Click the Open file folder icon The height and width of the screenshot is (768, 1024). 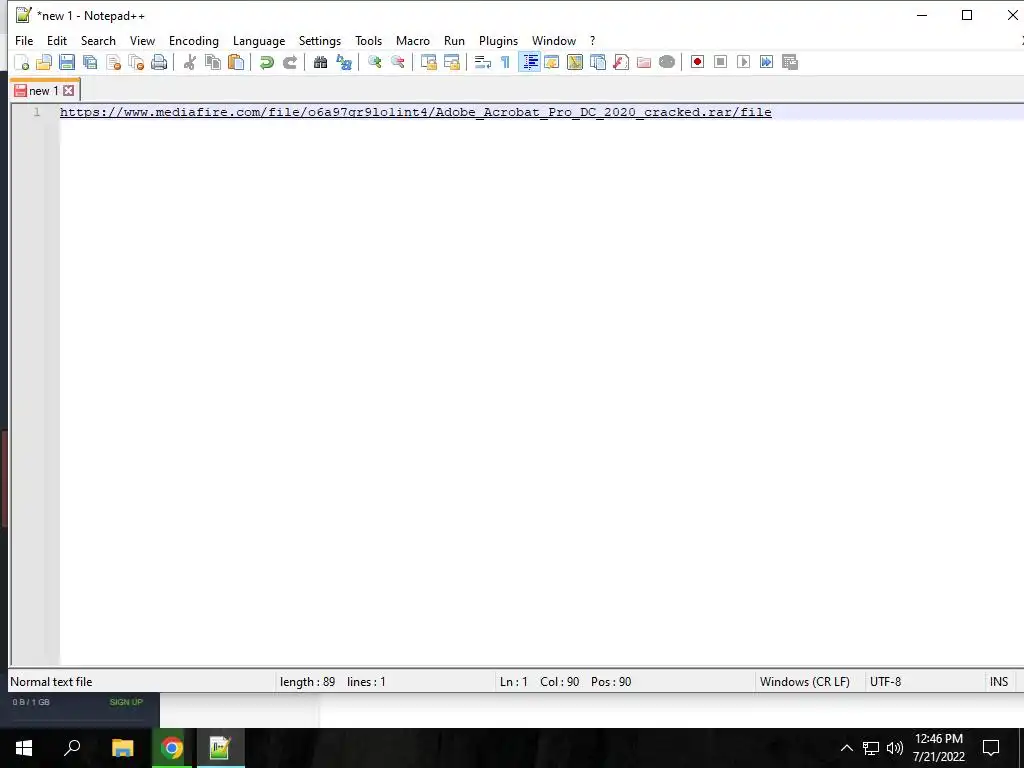click(44, 62)
